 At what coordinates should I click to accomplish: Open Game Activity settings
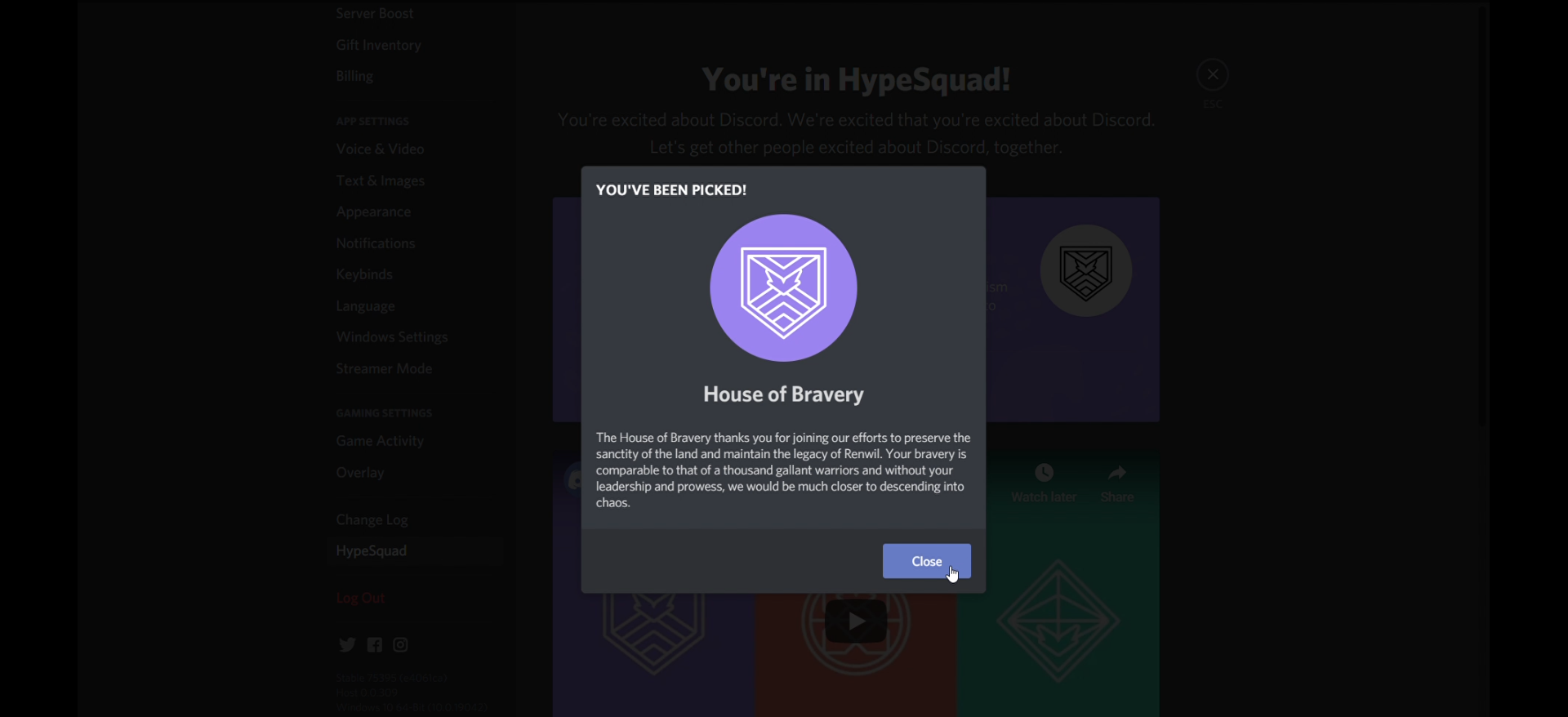tap(380, 441)
